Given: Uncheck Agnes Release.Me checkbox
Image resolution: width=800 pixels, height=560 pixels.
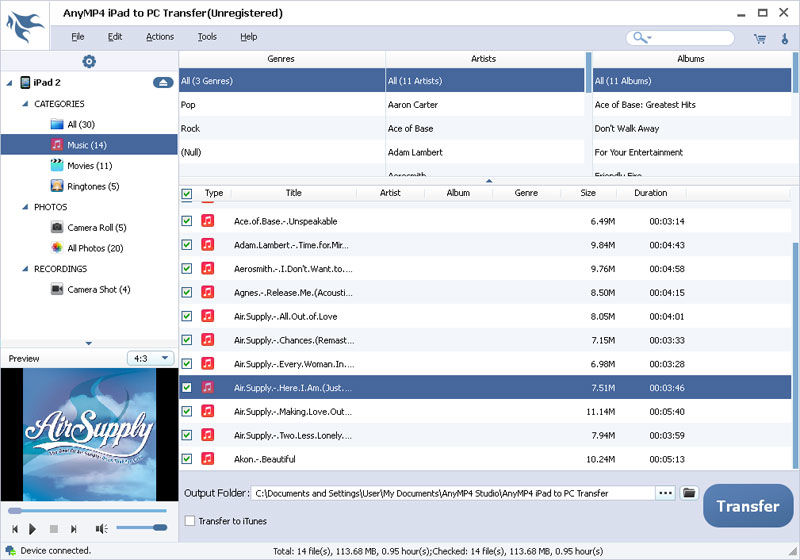Looking at the screenshot, I should point(187,292).
